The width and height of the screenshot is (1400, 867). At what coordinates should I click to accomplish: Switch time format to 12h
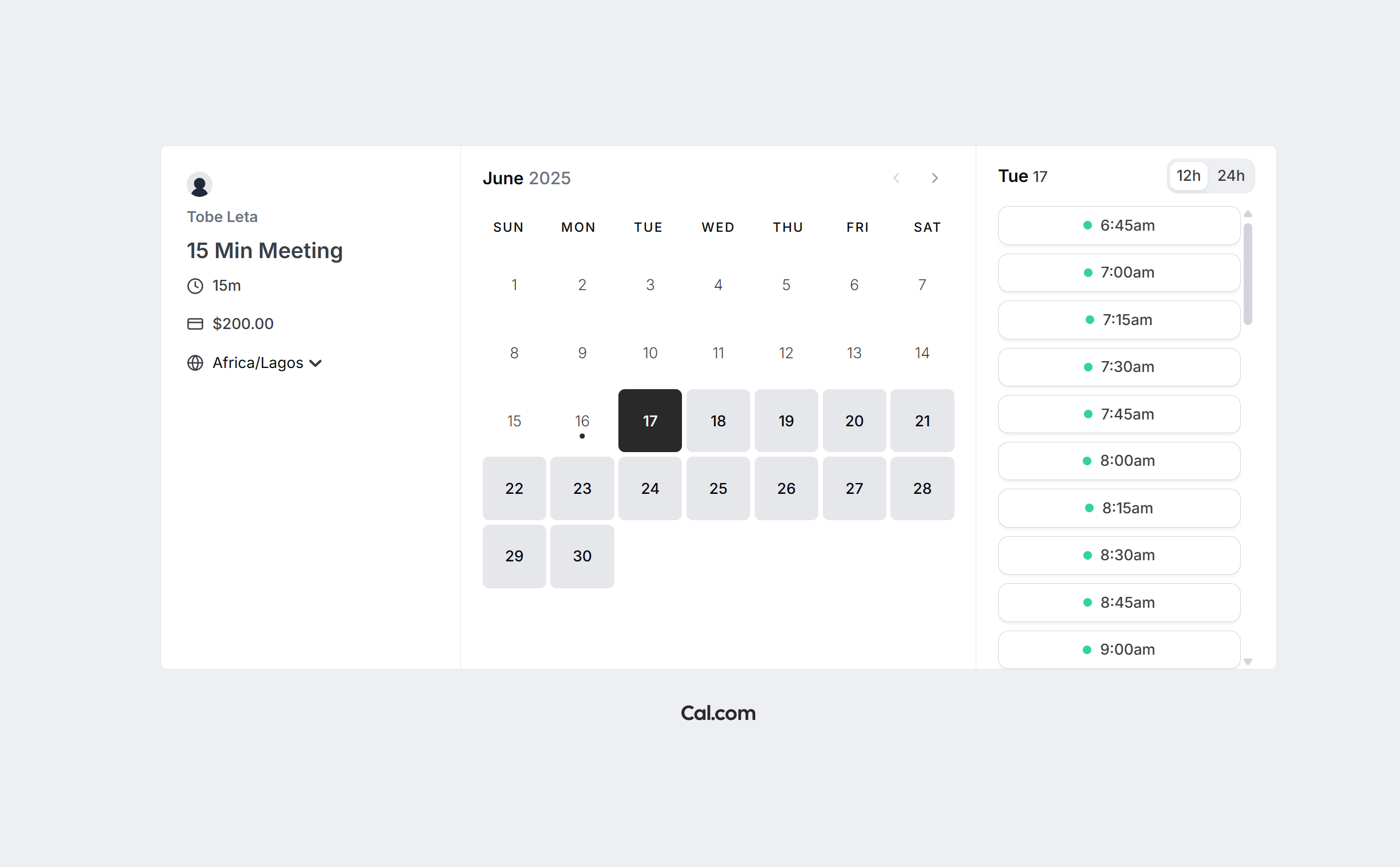pyautogui.click(x=1188, y=176)
